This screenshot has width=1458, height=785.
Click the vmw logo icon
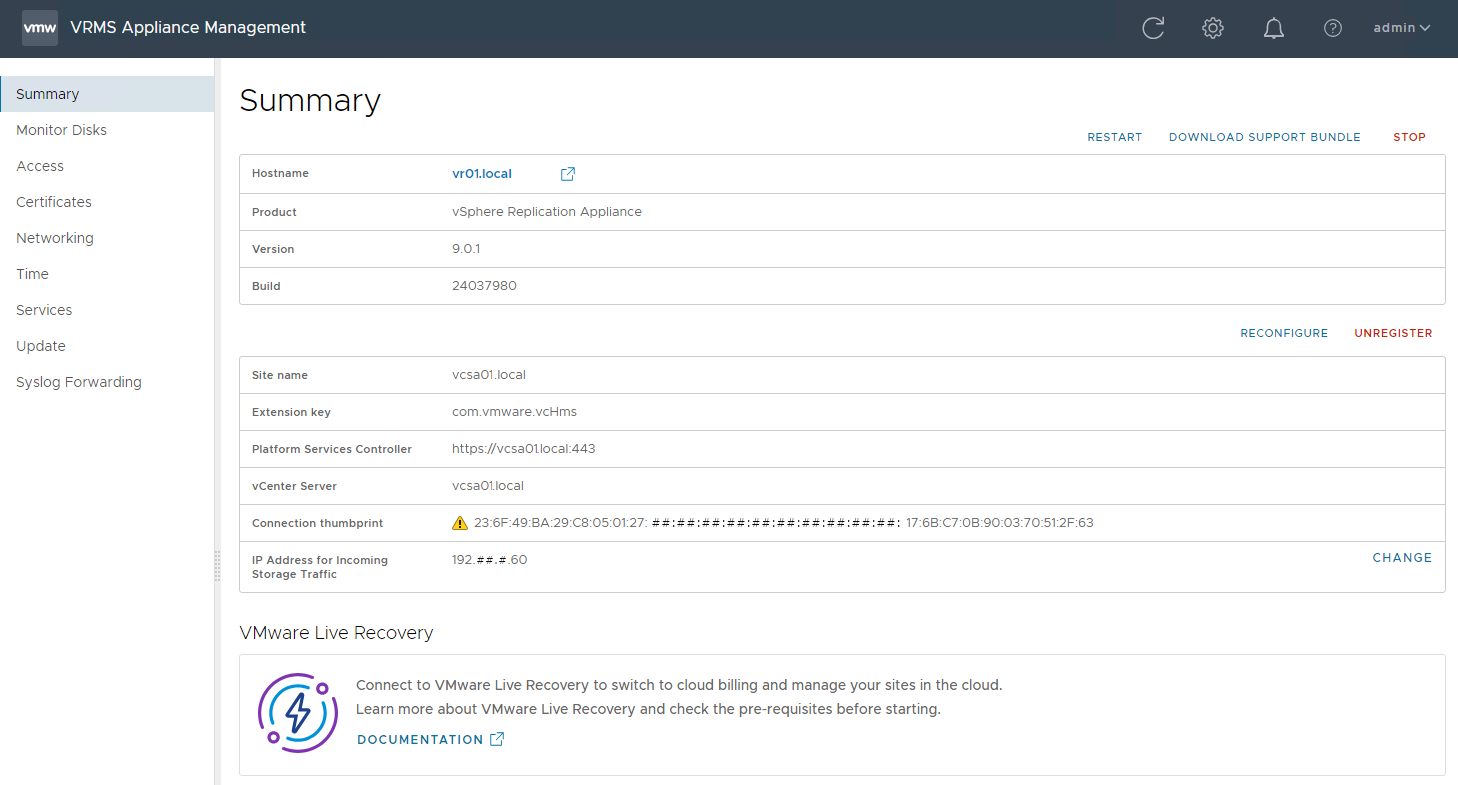pyautogui.click(x=40, y=28)
